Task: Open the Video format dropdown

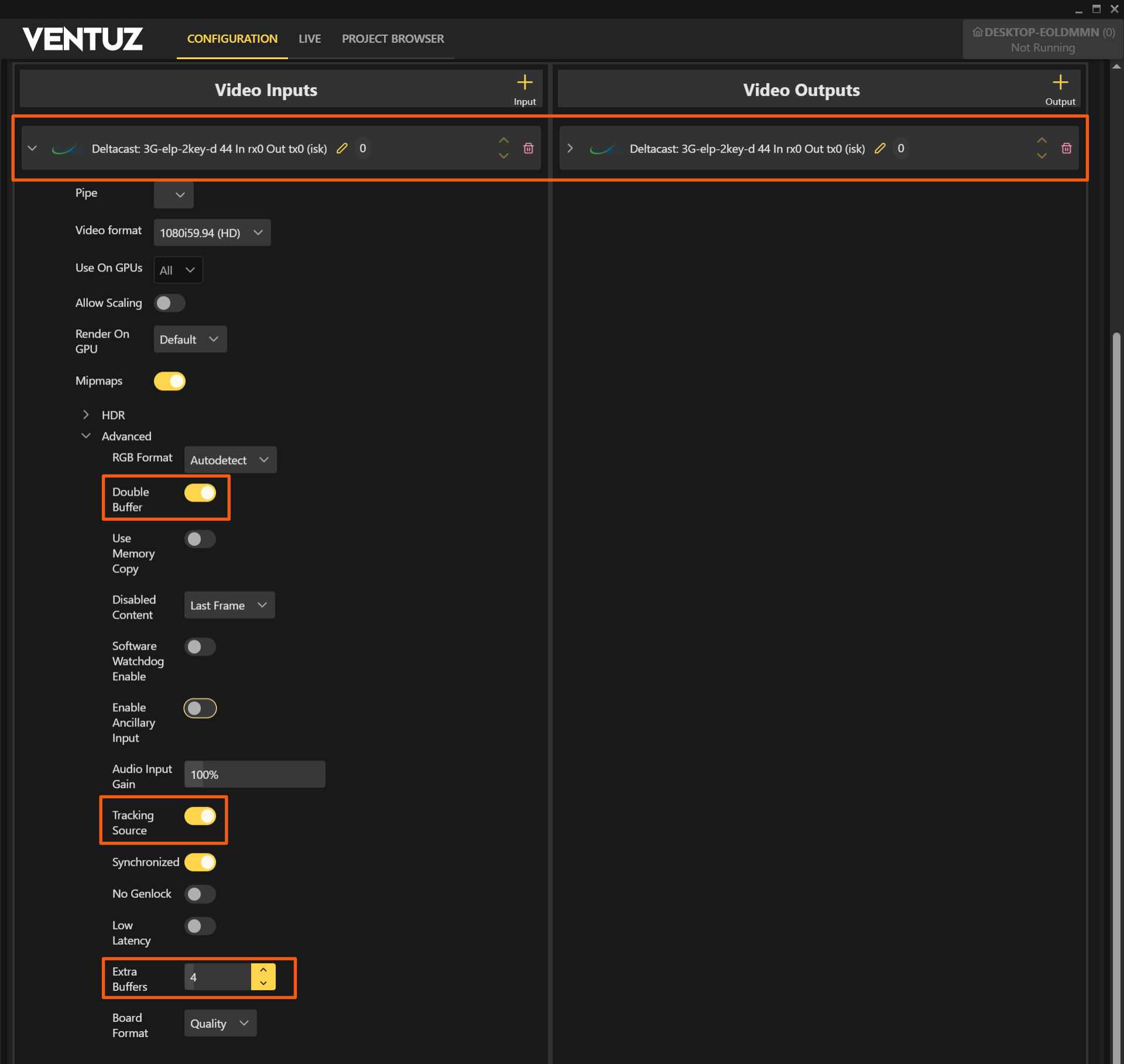Action: 212,233
